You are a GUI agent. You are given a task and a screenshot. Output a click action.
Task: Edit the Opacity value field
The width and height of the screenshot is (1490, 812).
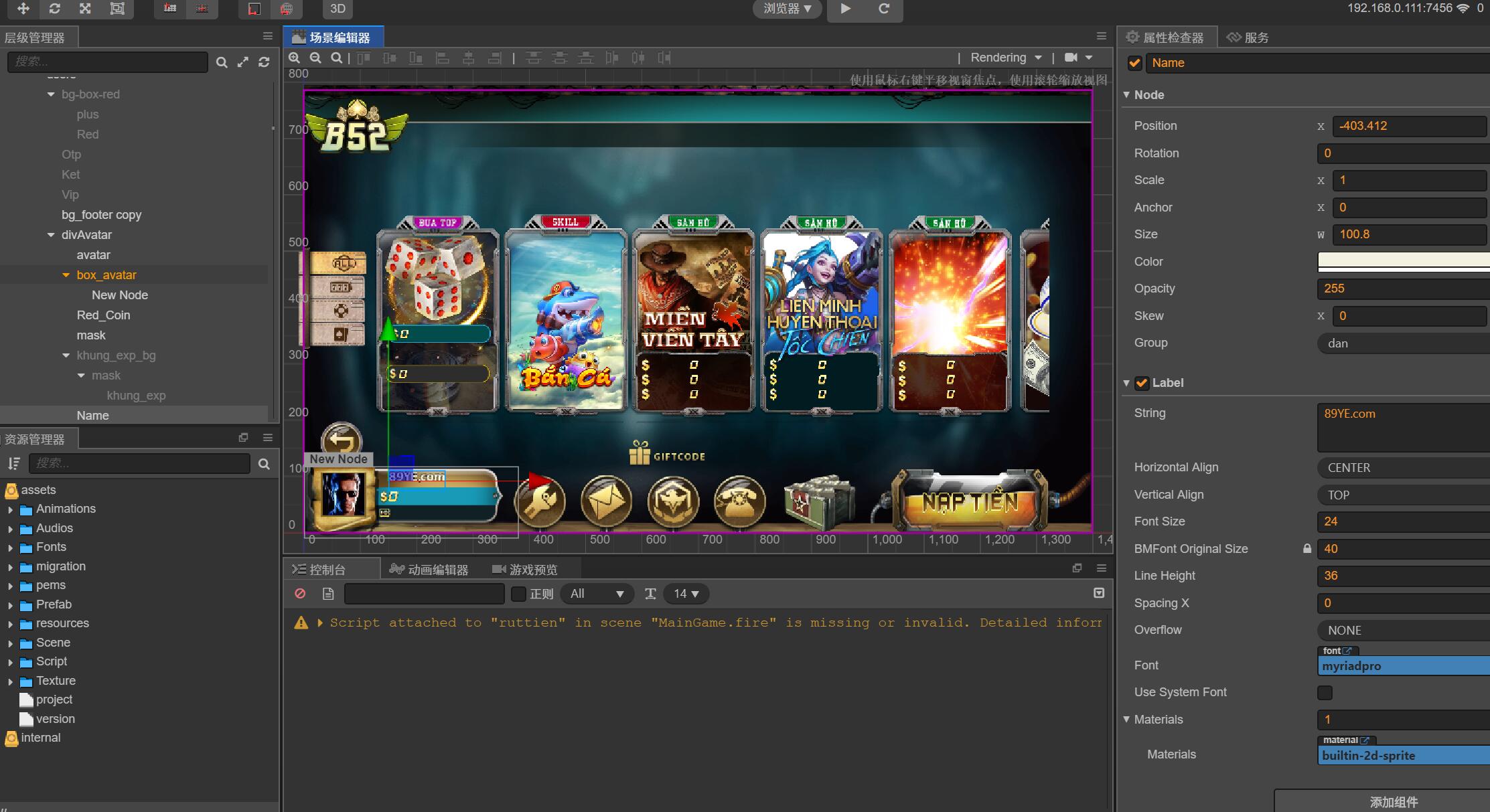(1404, 289)
